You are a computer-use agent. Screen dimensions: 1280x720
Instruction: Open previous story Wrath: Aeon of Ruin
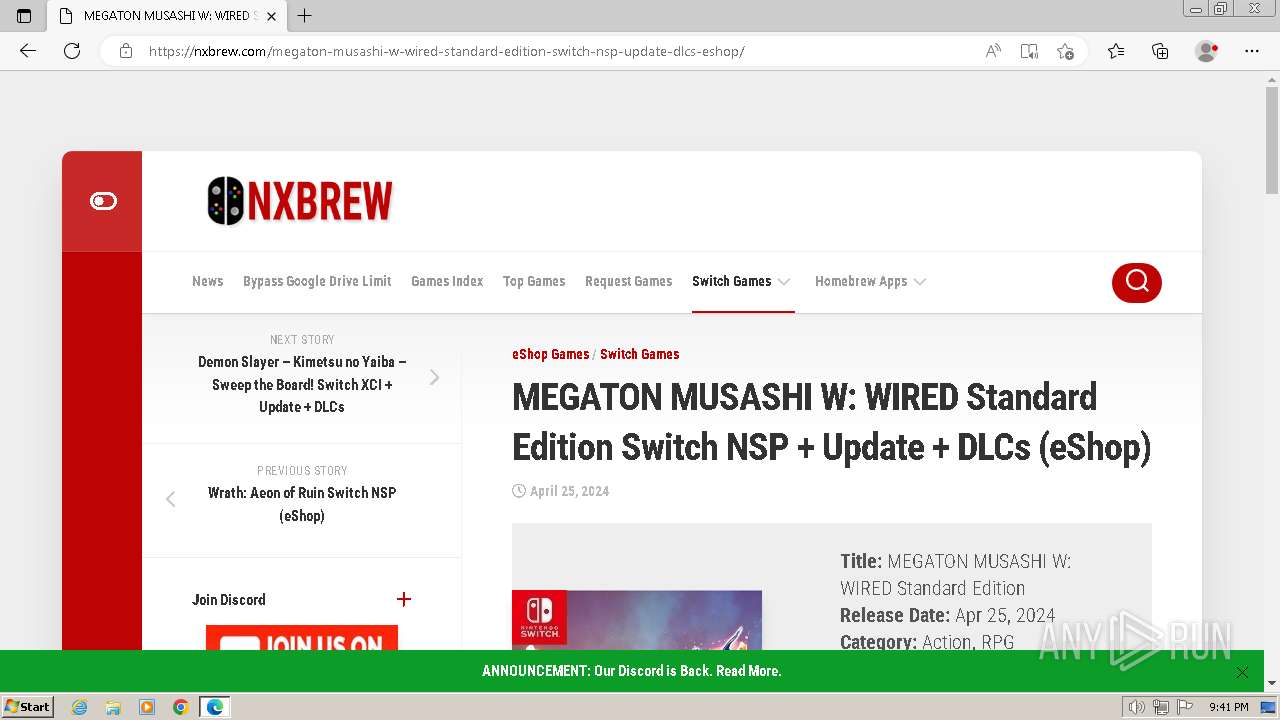[x=302, y=504]
